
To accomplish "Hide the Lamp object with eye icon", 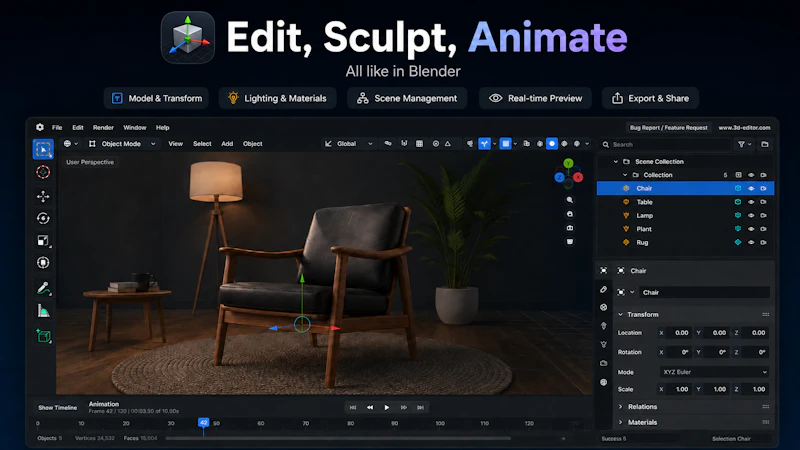I will coord(751,215).
